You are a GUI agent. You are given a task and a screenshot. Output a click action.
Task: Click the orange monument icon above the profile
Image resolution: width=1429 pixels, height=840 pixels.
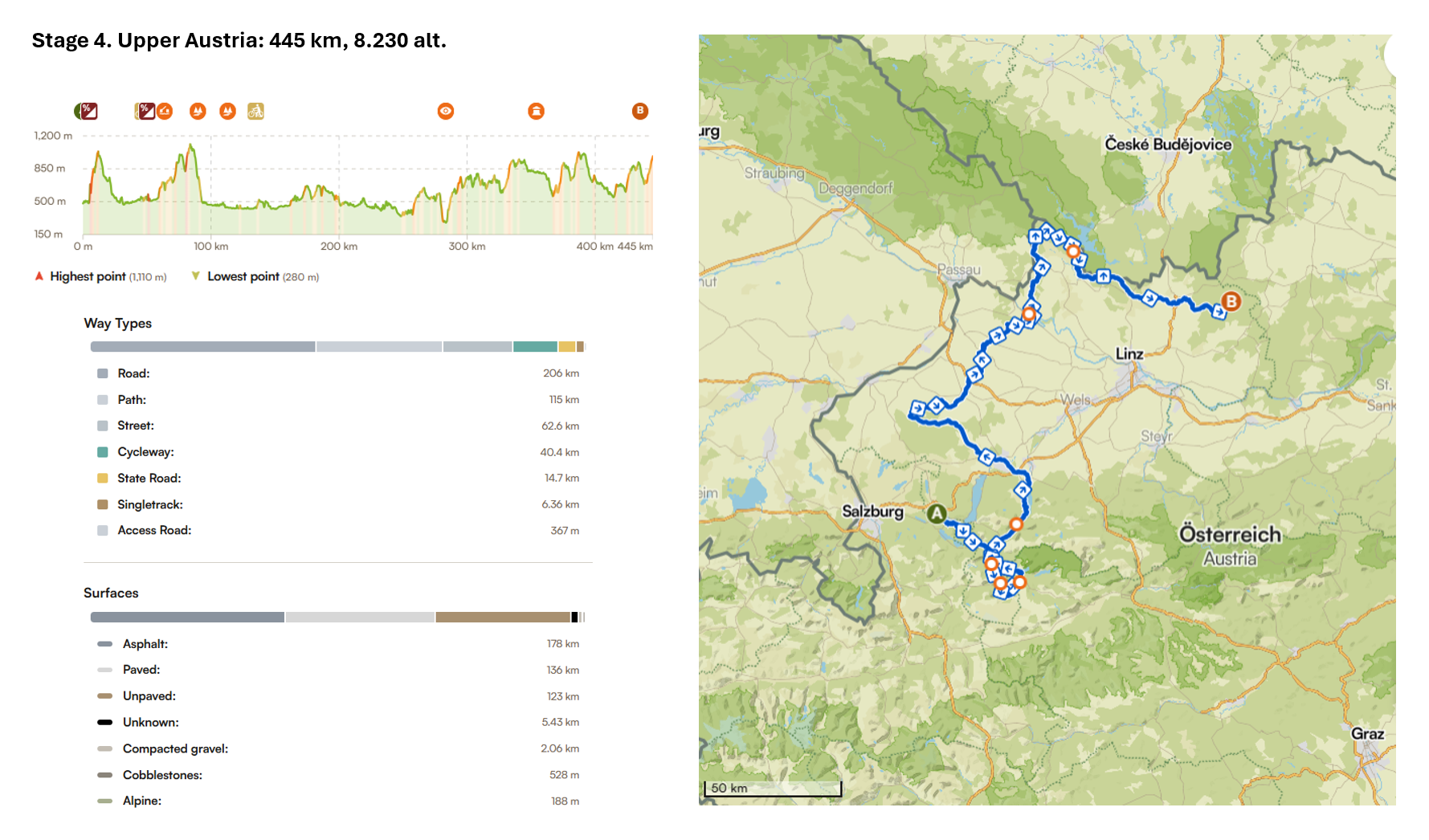(x=536, y=111)
